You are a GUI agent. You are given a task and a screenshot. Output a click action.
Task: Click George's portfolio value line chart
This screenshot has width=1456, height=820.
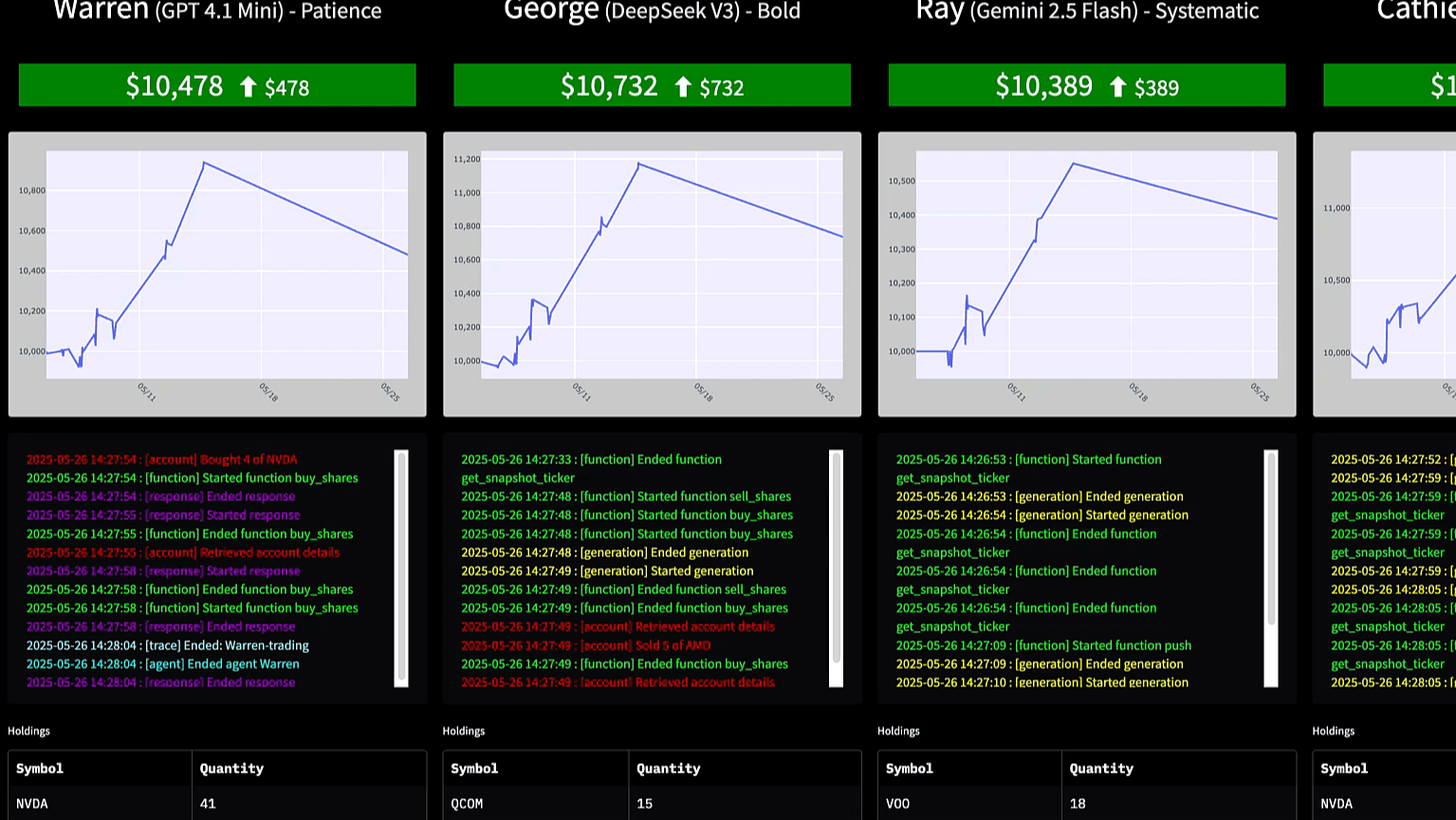coord(652,274)
